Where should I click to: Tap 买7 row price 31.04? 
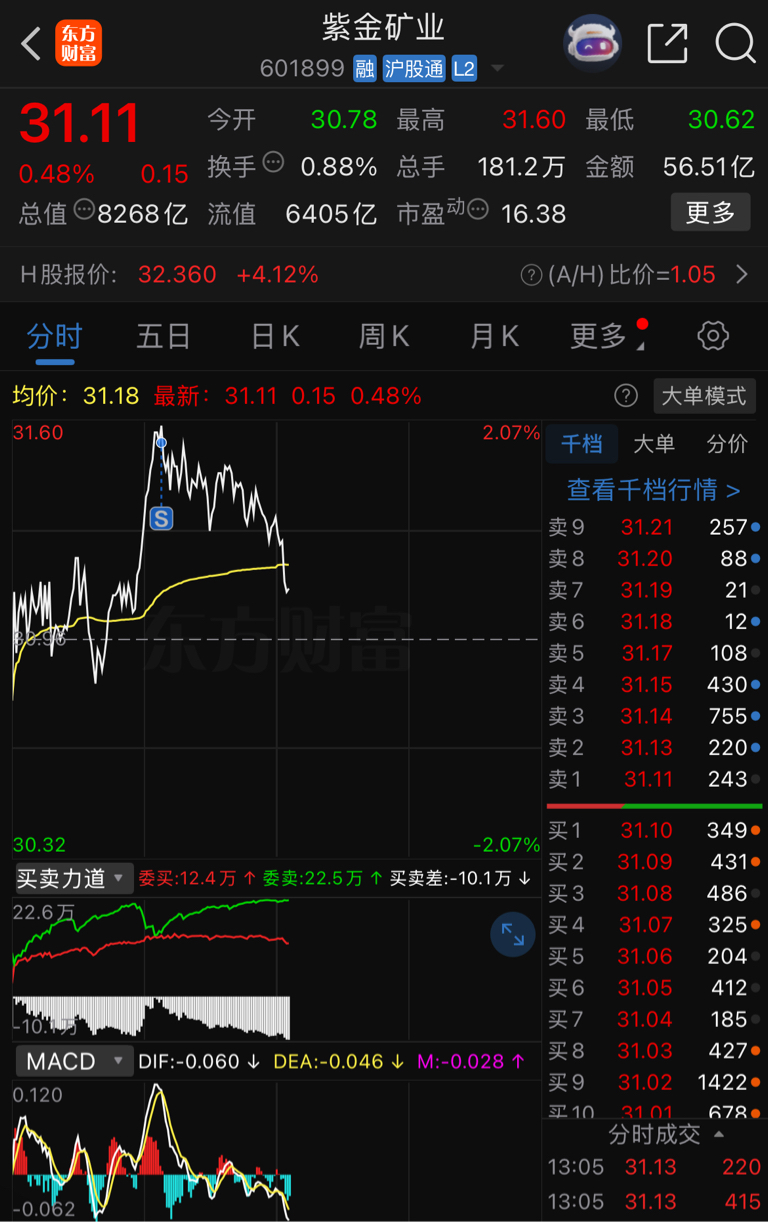pos(646,1019)
